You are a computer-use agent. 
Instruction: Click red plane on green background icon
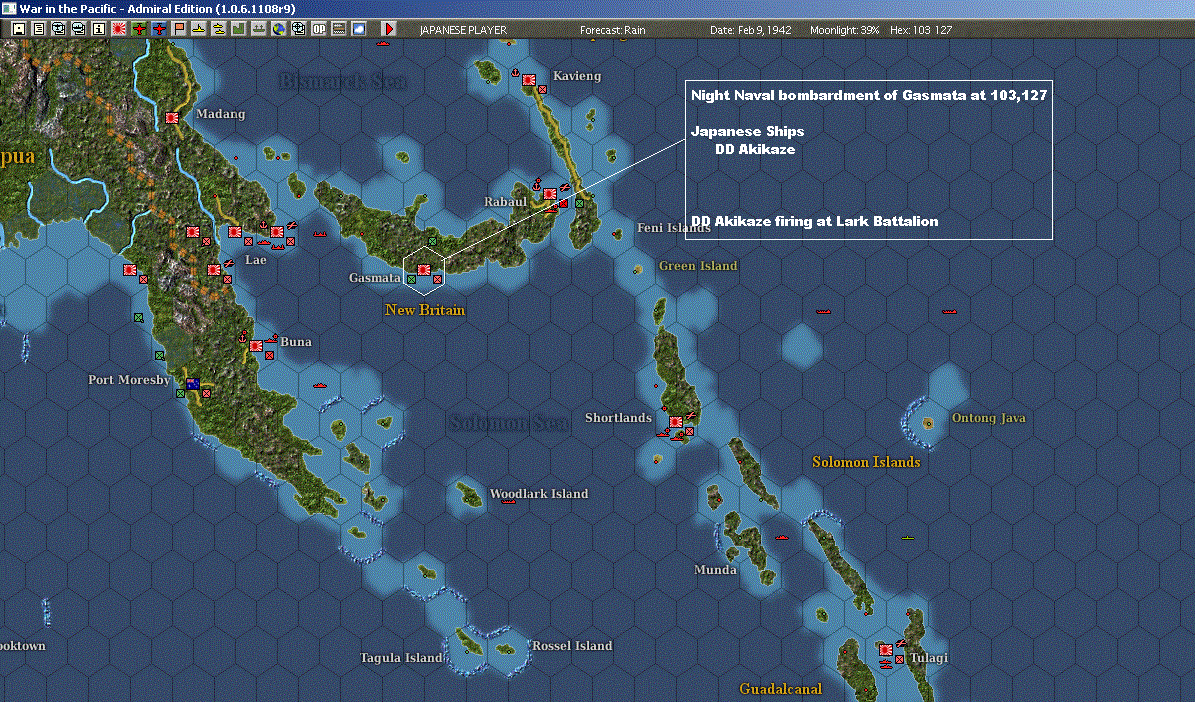(x=139, y=29)
